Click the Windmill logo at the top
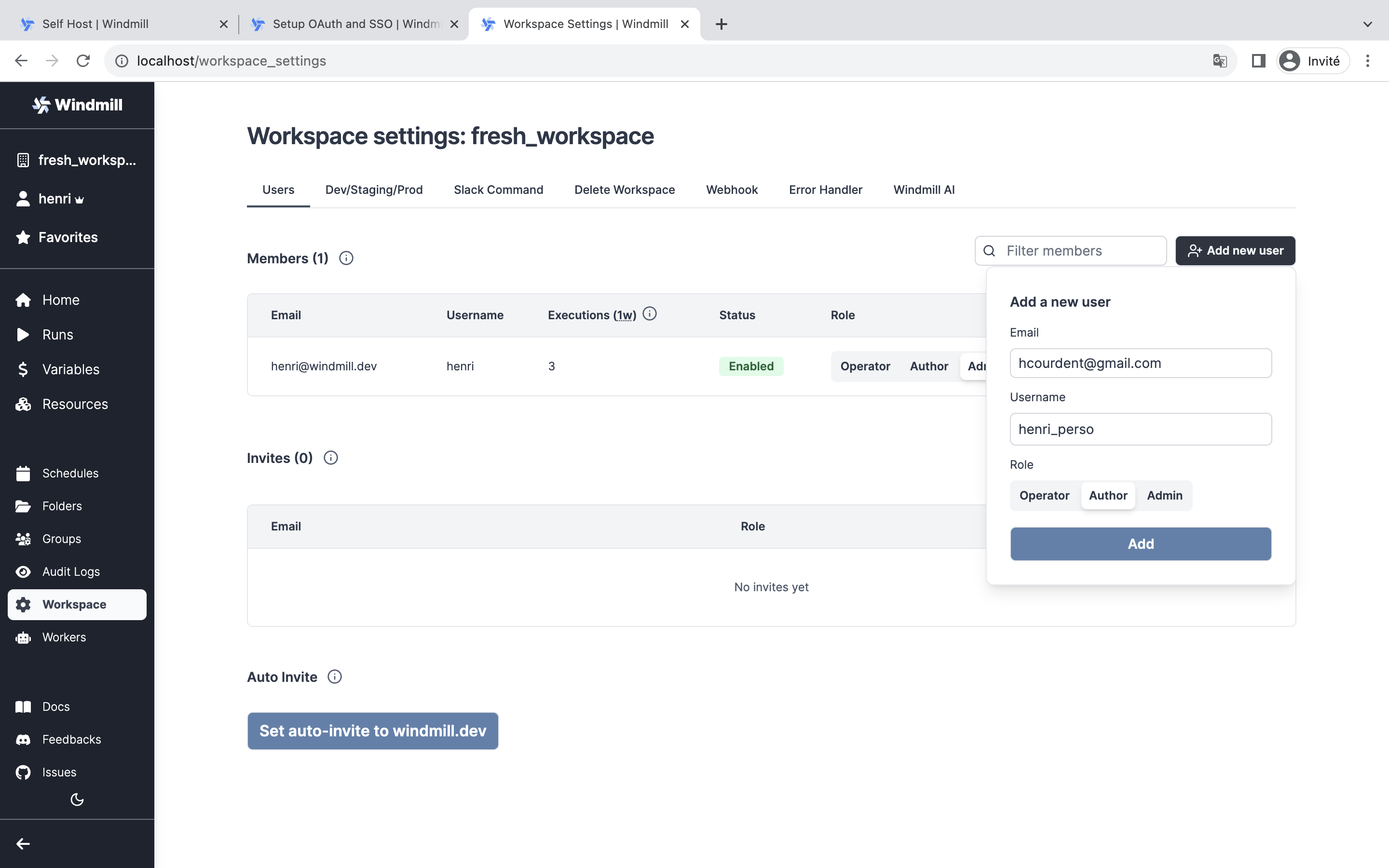This screenshot has height=868, width=1389. 77,105
